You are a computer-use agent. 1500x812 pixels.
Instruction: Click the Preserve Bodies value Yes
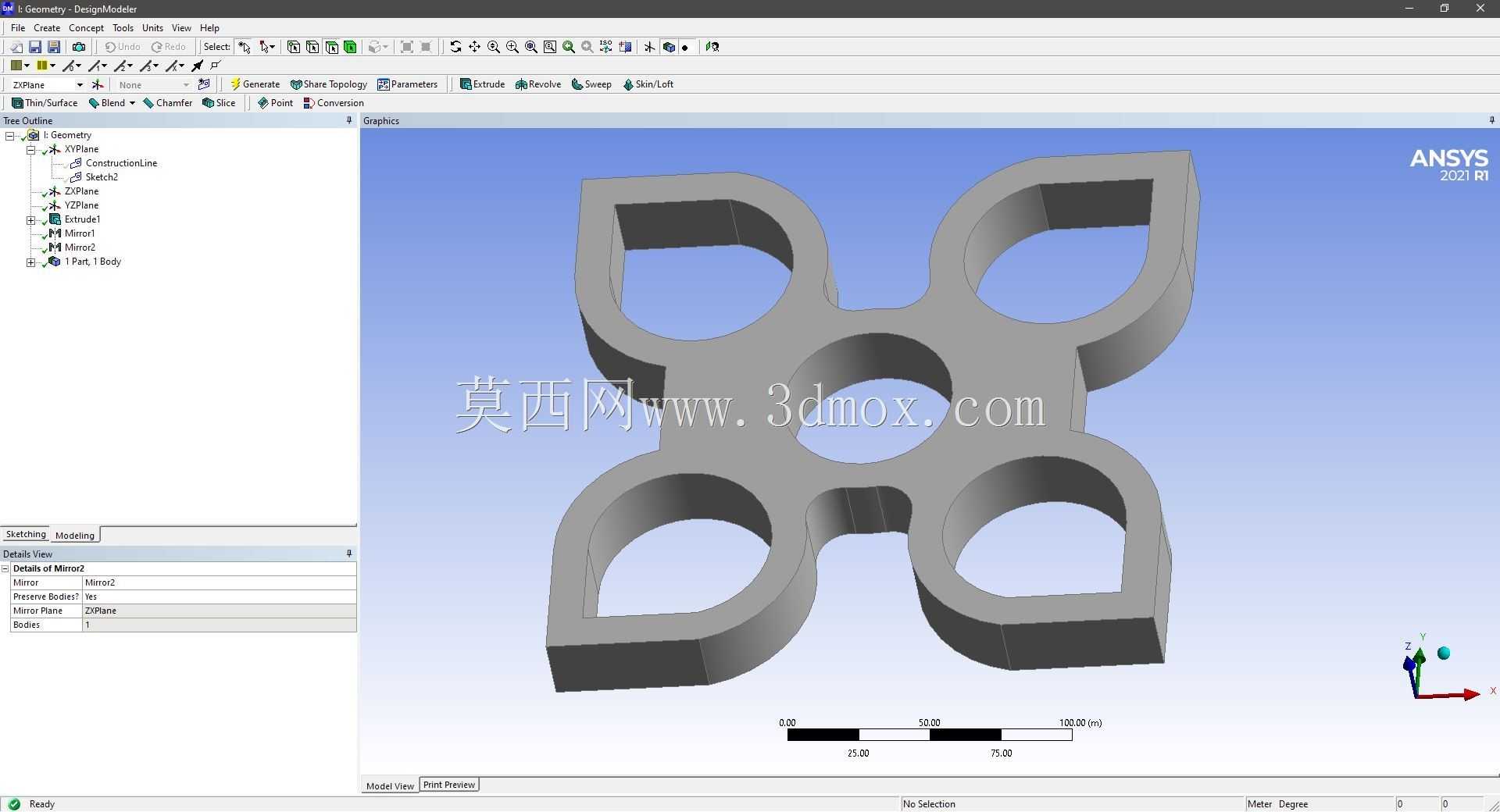219,597
